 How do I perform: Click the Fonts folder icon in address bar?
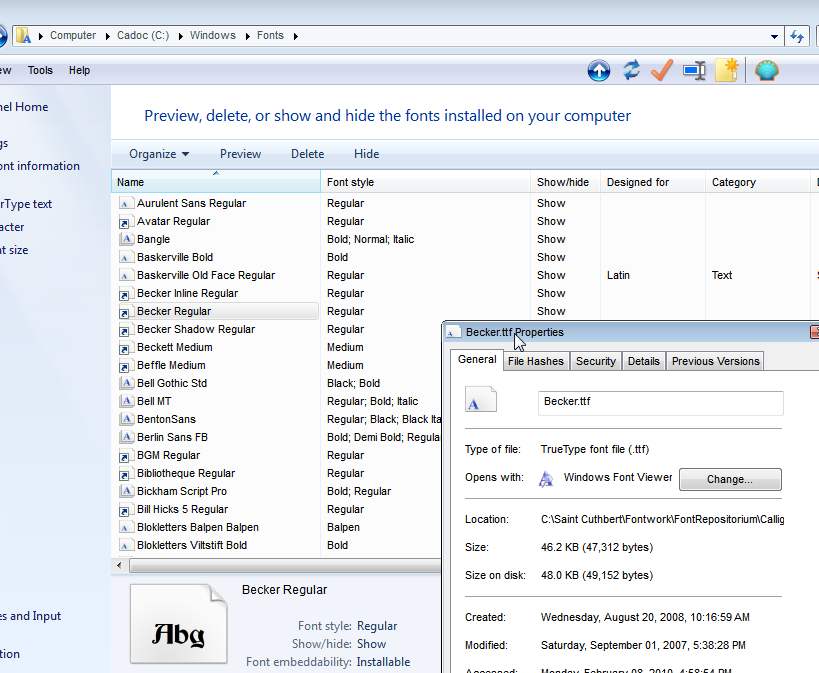click(x=23, y=36)
